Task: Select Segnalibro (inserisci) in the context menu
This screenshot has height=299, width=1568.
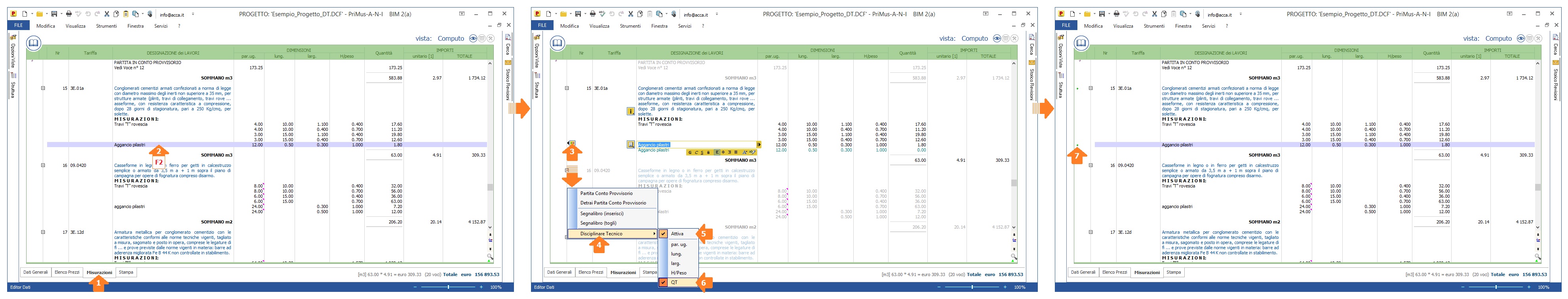Action: [602, 214]
